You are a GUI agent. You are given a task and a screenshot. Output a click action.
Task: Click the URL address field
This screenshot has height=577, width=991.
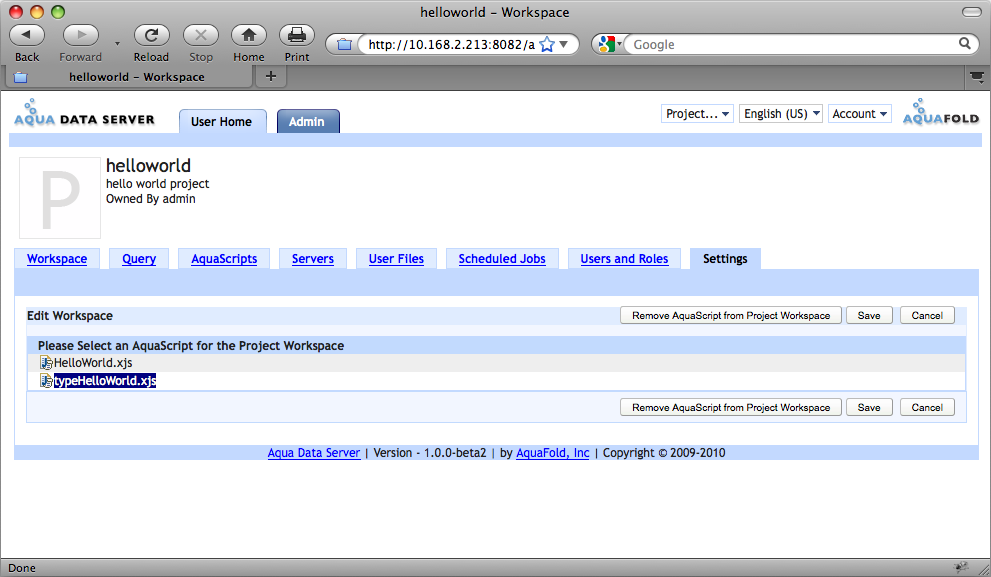click(x=451, y=44)
